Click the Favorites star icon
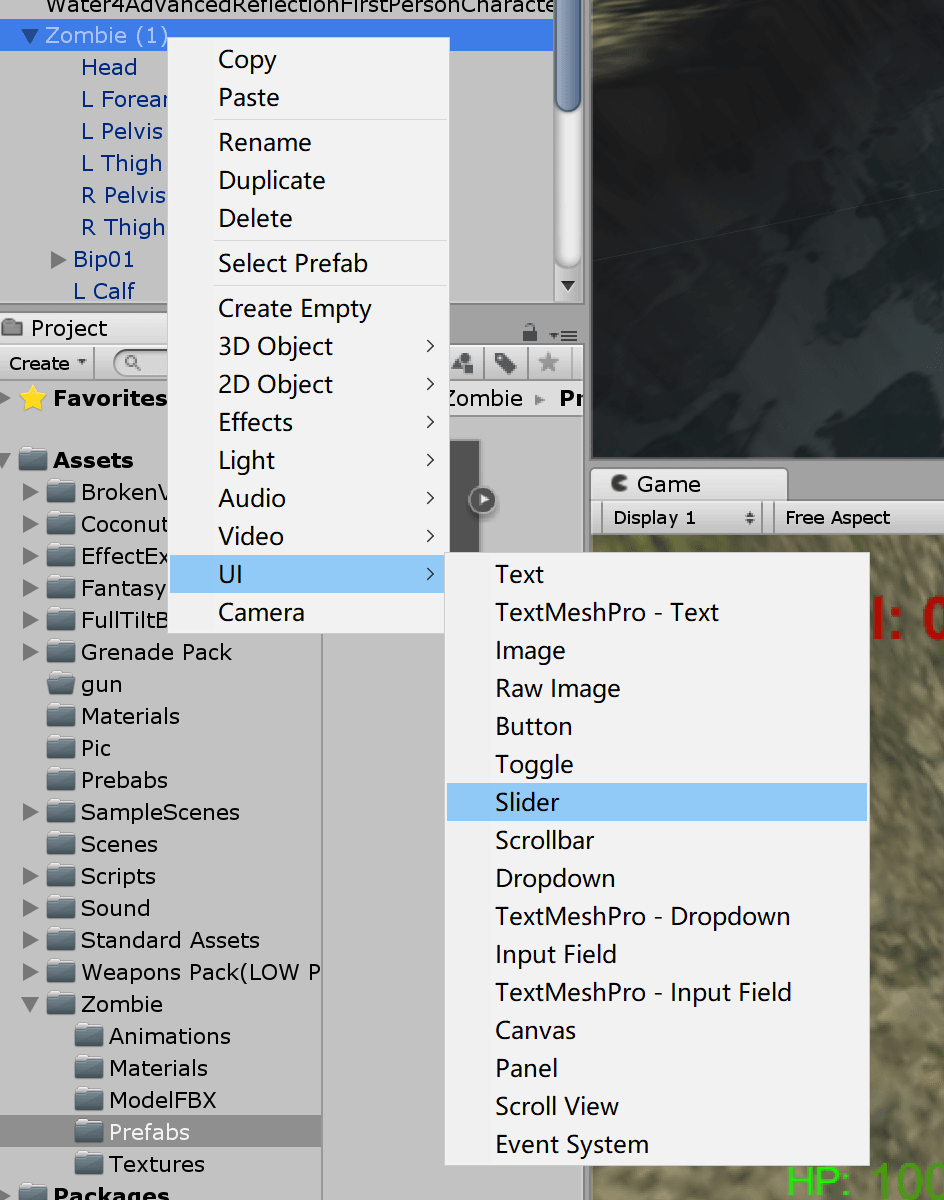This screenshot has height=1200, width=944. (x=33, y=399)
